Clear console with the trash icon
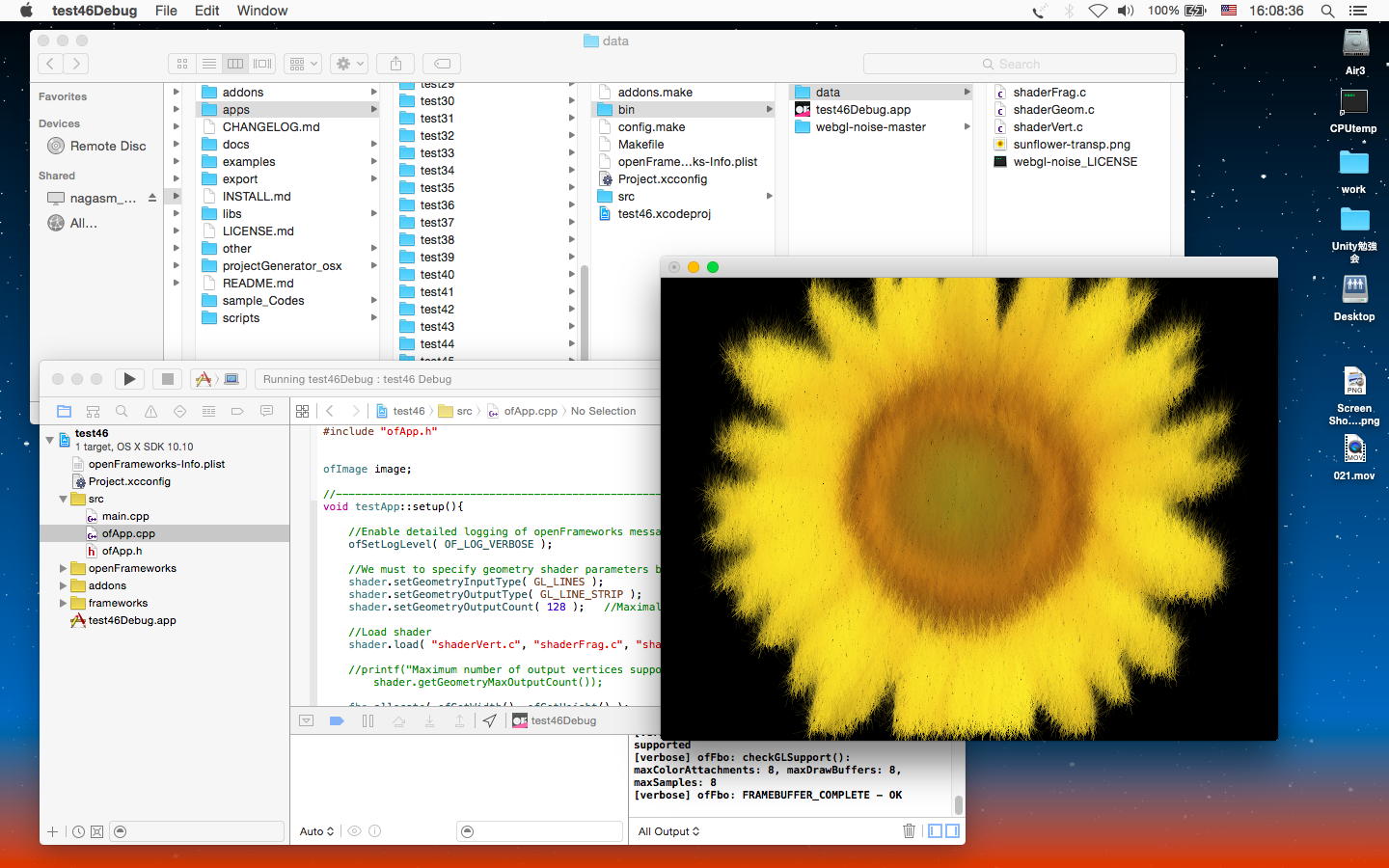Image resolution: width=1389 pixels, height=868 pixels. coord(909,830)
